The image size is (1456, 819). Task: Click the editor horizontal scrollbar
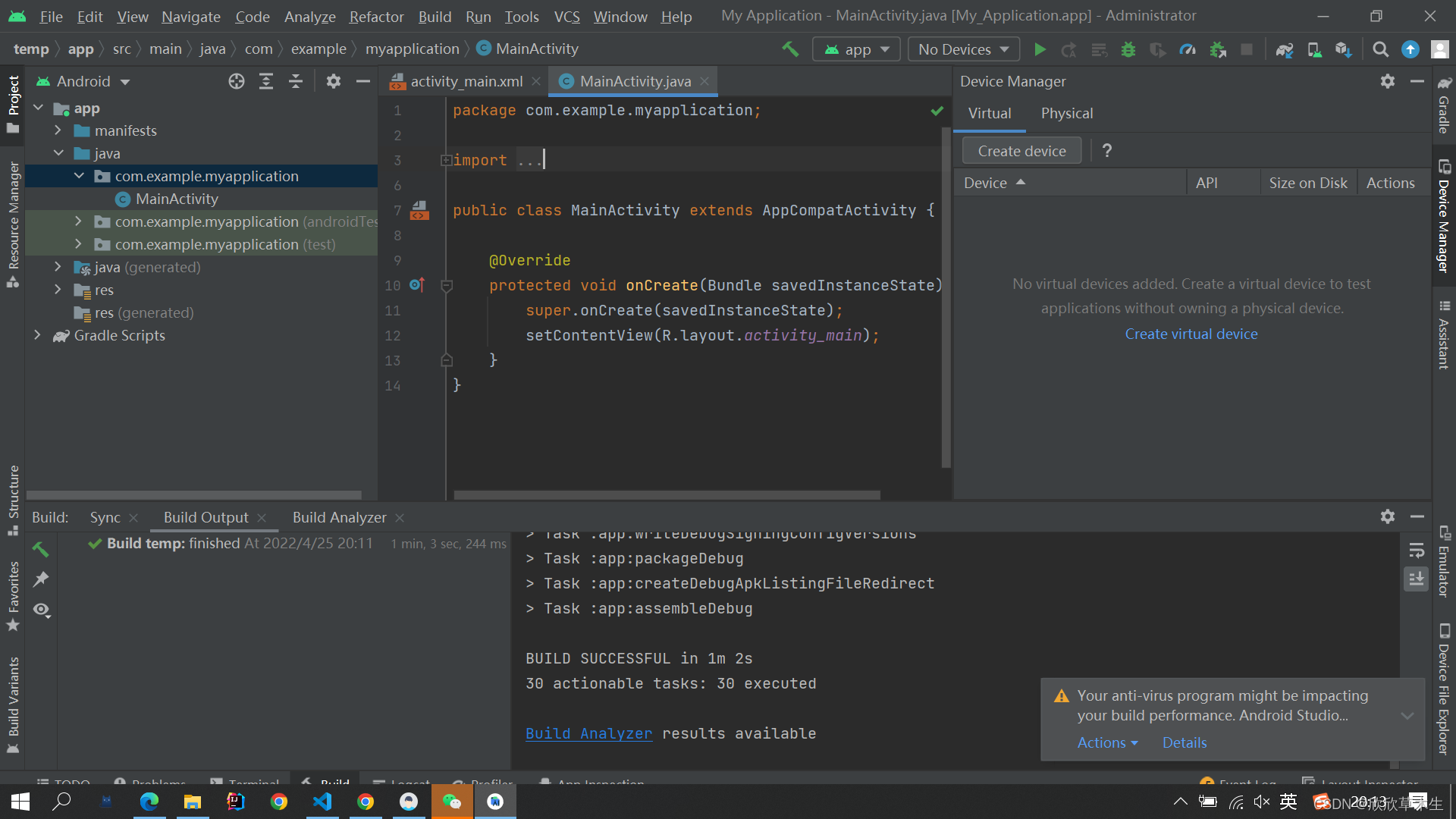click(667, 495)
